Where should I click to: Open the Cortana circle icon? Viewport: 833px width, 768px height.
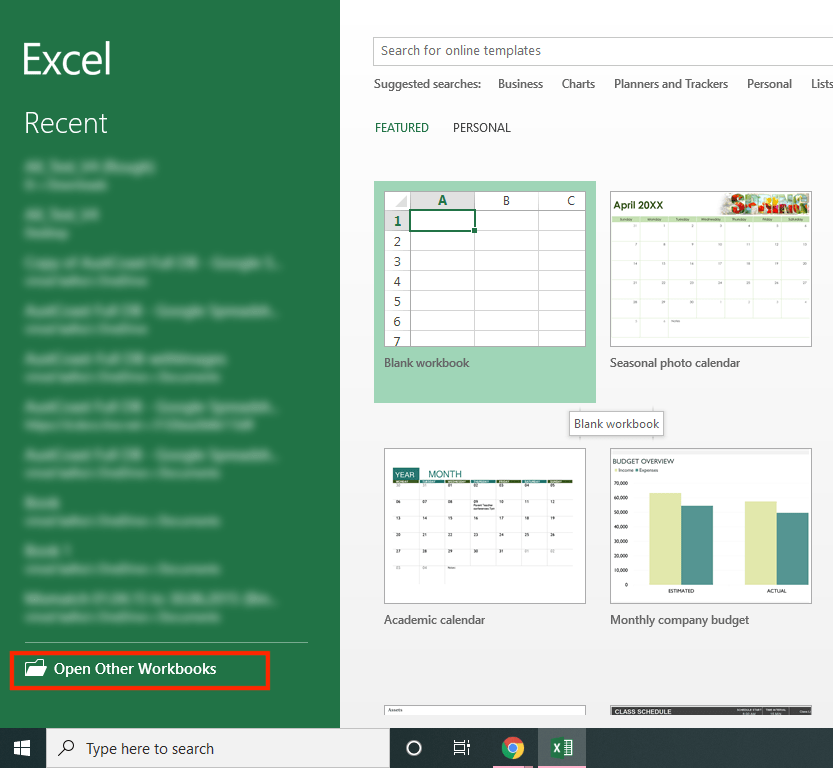coord(414,748)
